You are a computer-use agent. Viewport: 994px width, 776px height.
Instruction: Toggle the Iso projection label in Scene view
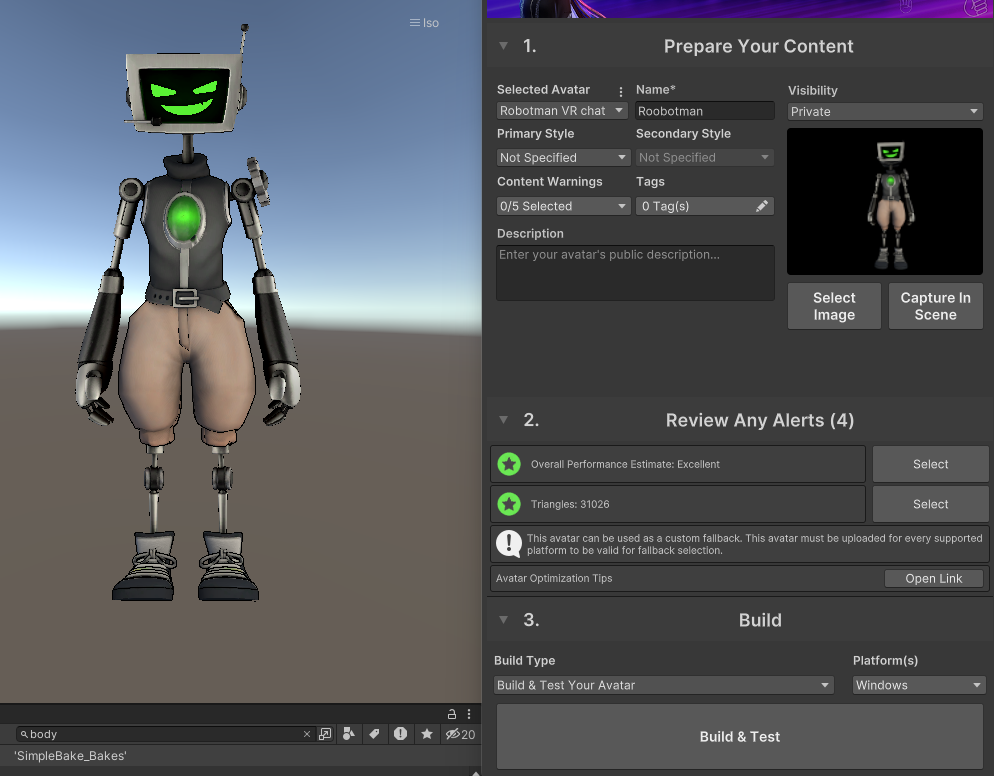(x=424, y=23)
